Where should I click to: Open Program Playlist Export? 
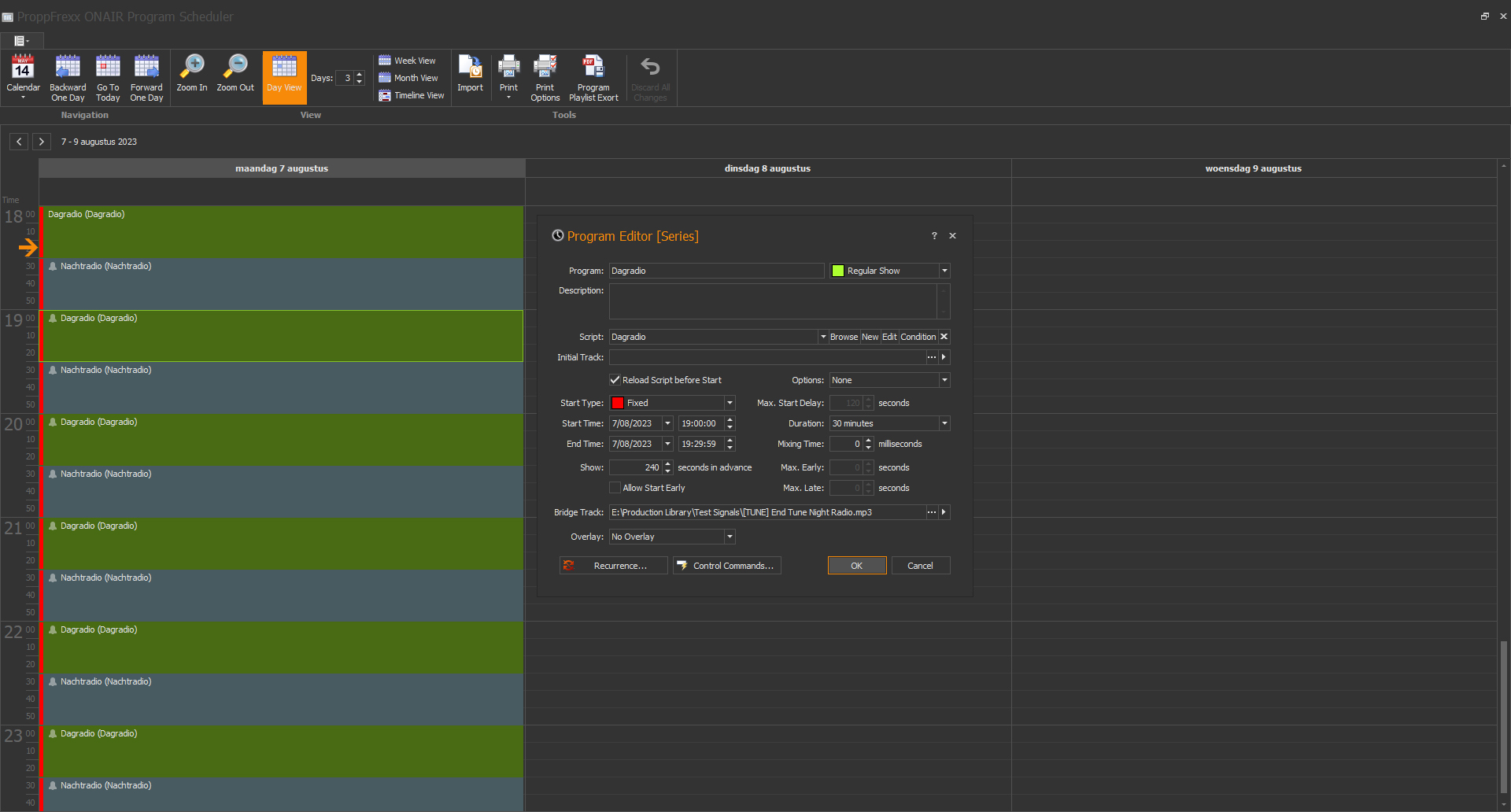click(593, 77)
